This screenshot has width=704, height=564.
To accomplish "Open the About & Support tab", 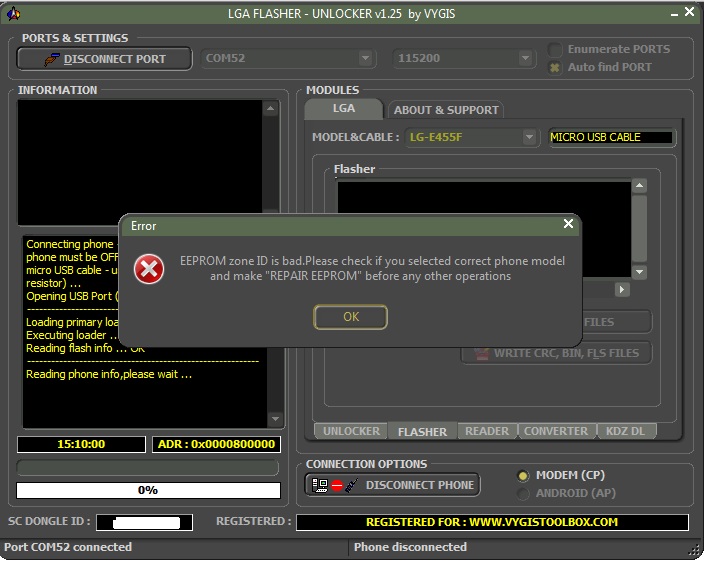I will [x=446, y=110].
